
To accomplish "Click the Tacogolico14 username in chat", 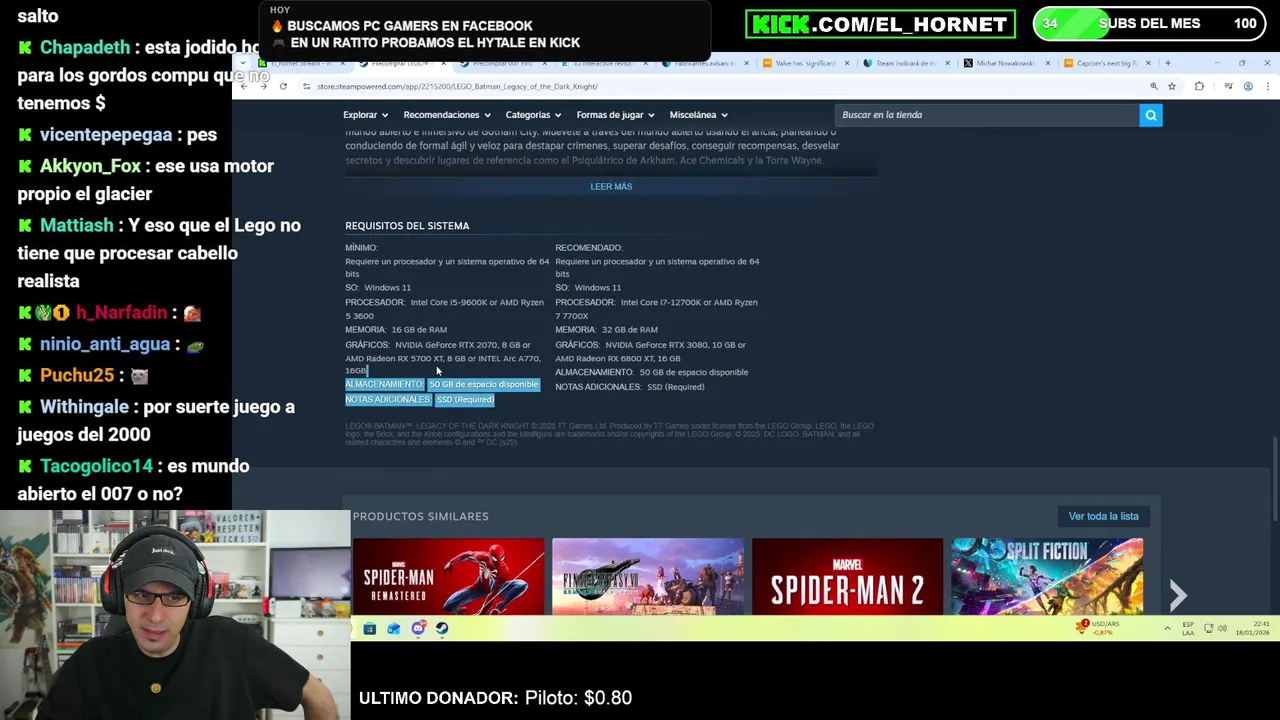I will pos(96,466).
